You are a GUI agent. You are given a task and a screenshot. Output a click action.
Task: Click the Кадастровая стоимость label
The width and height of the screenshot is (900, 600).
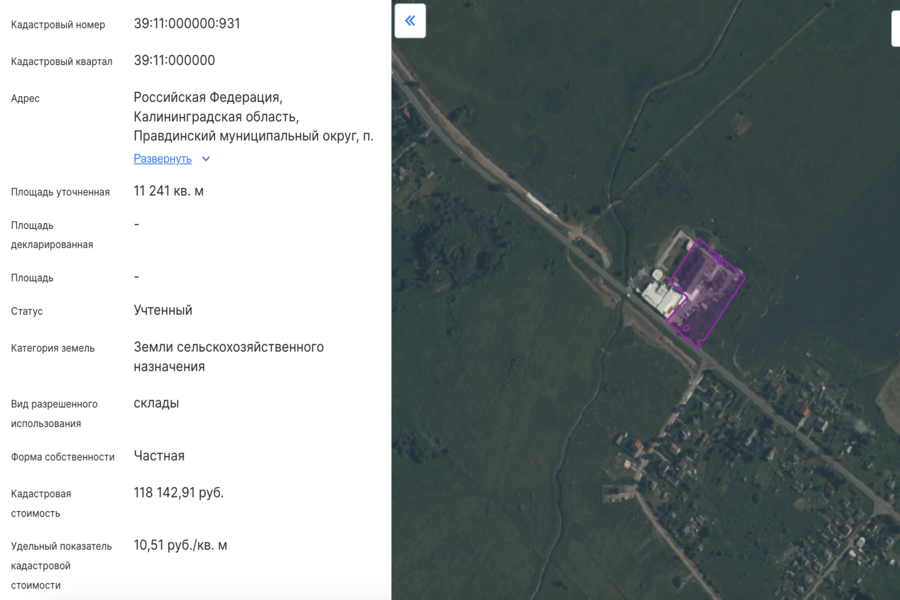pos(41,503)
